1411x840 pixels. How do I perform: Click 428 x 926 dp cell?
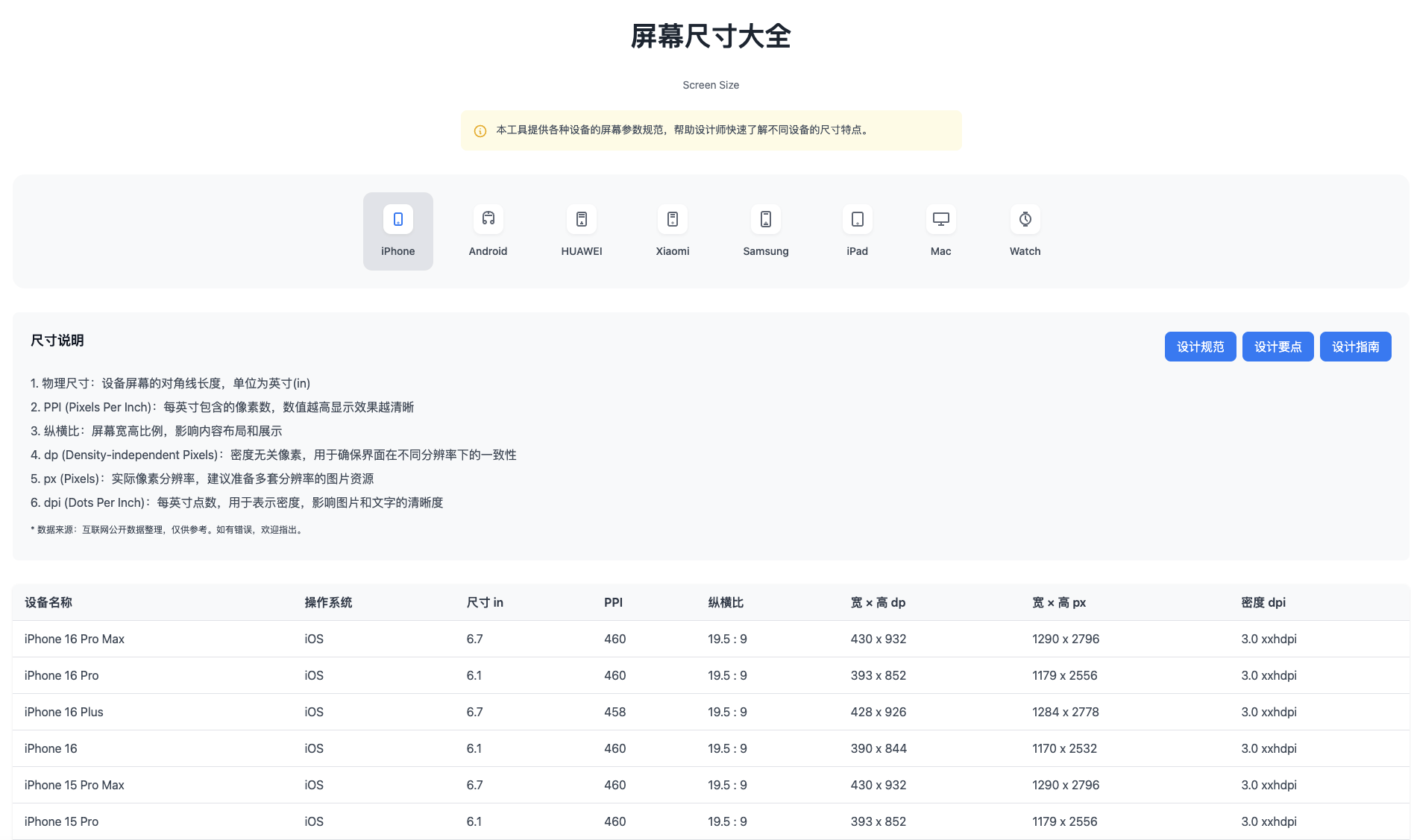coord(879,712)
